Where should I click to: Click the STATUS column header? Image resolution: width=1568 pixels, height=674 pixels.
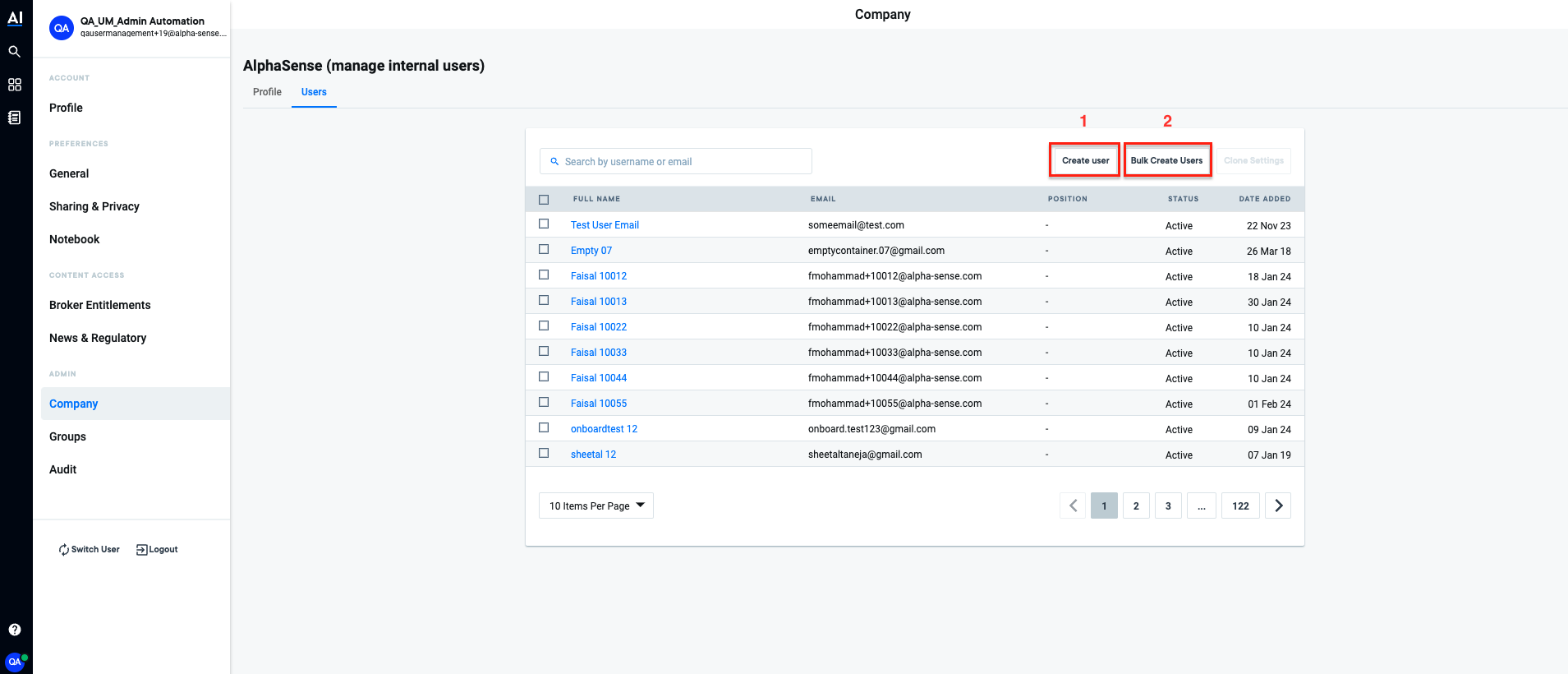pyautogui.click(x=1183, y=199)
